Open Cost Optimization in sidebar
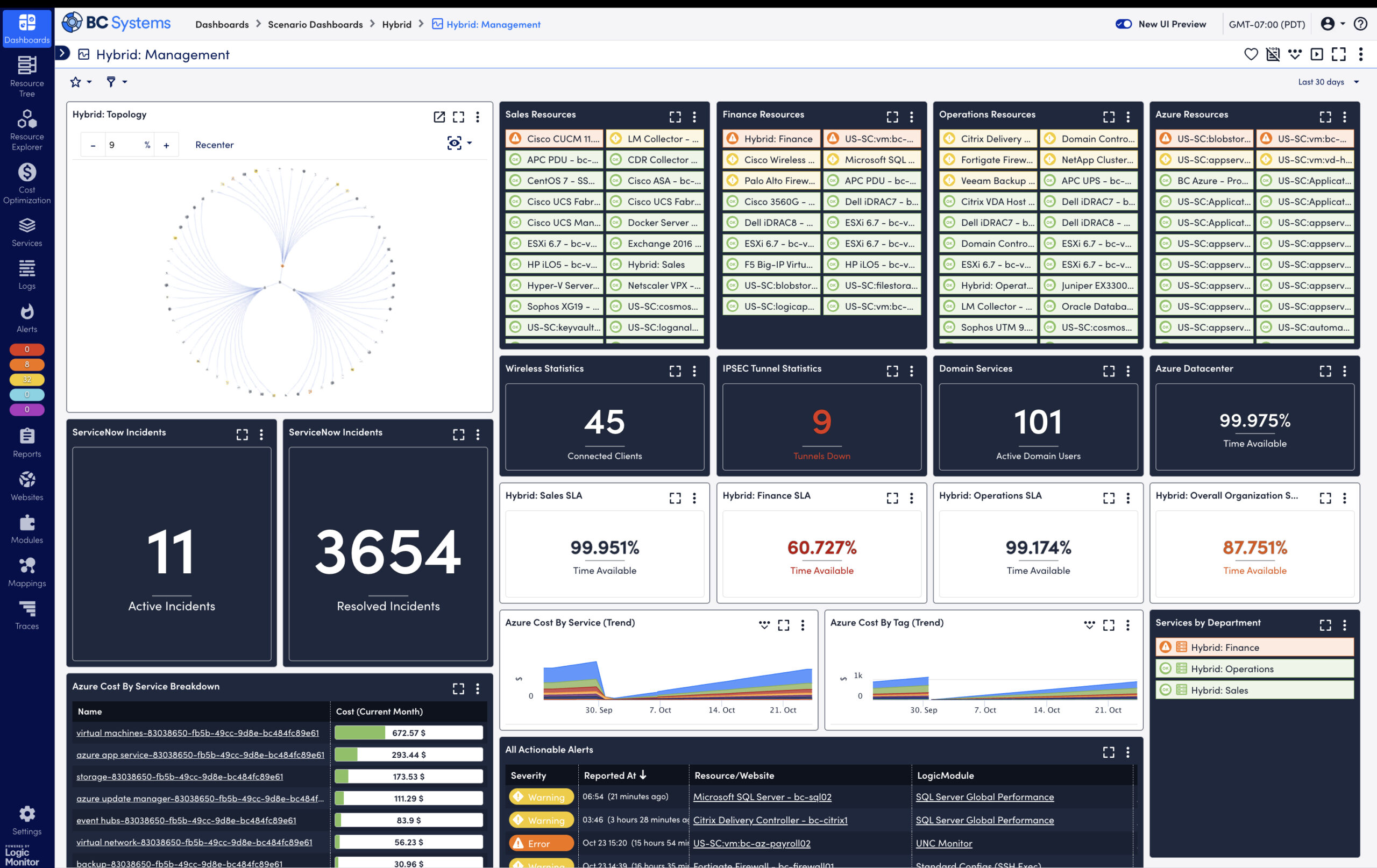 pyautogui.click(x=27, y=183)
